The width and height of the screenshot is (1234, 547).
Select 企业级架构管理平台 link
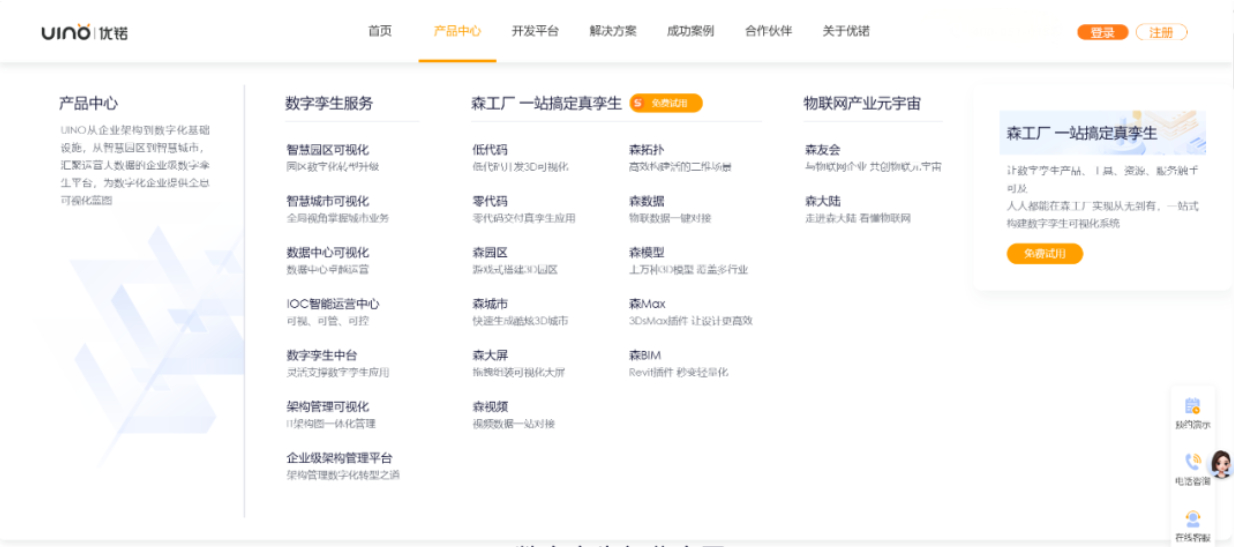pyautogui.click(x=339, y=458)
